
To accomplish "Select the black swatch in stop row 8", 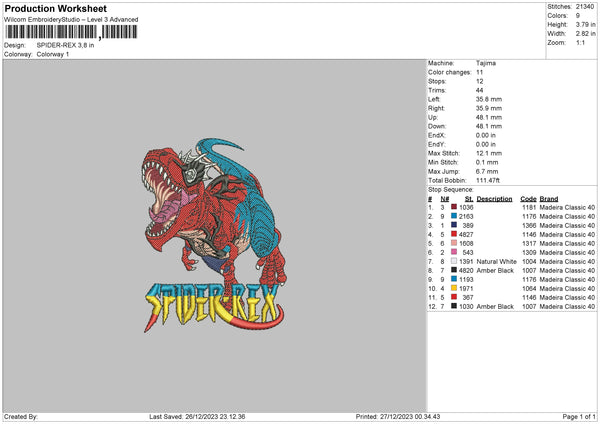I will (454, 270).
